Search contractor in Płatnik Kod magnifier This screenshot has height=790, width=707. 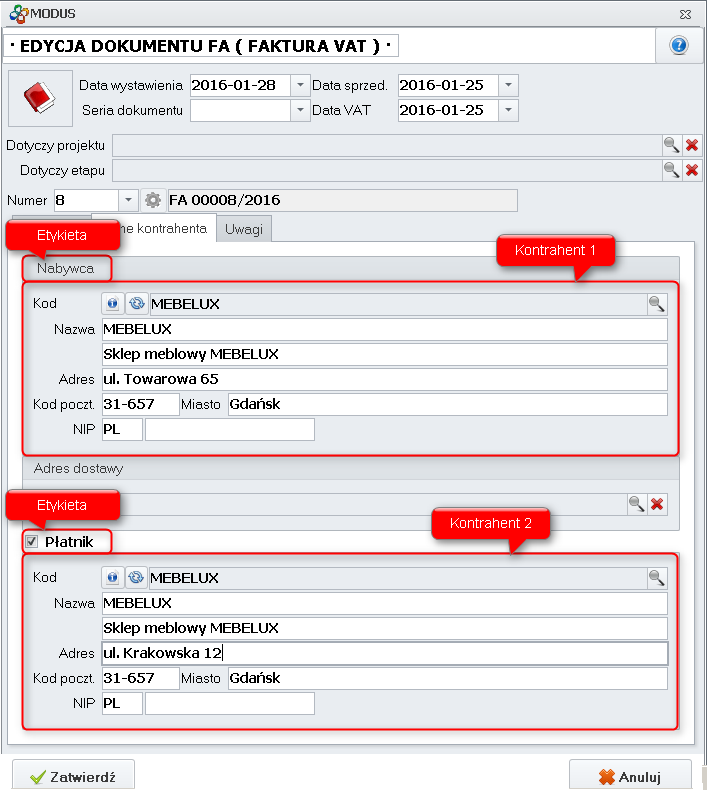click(657, 577)
